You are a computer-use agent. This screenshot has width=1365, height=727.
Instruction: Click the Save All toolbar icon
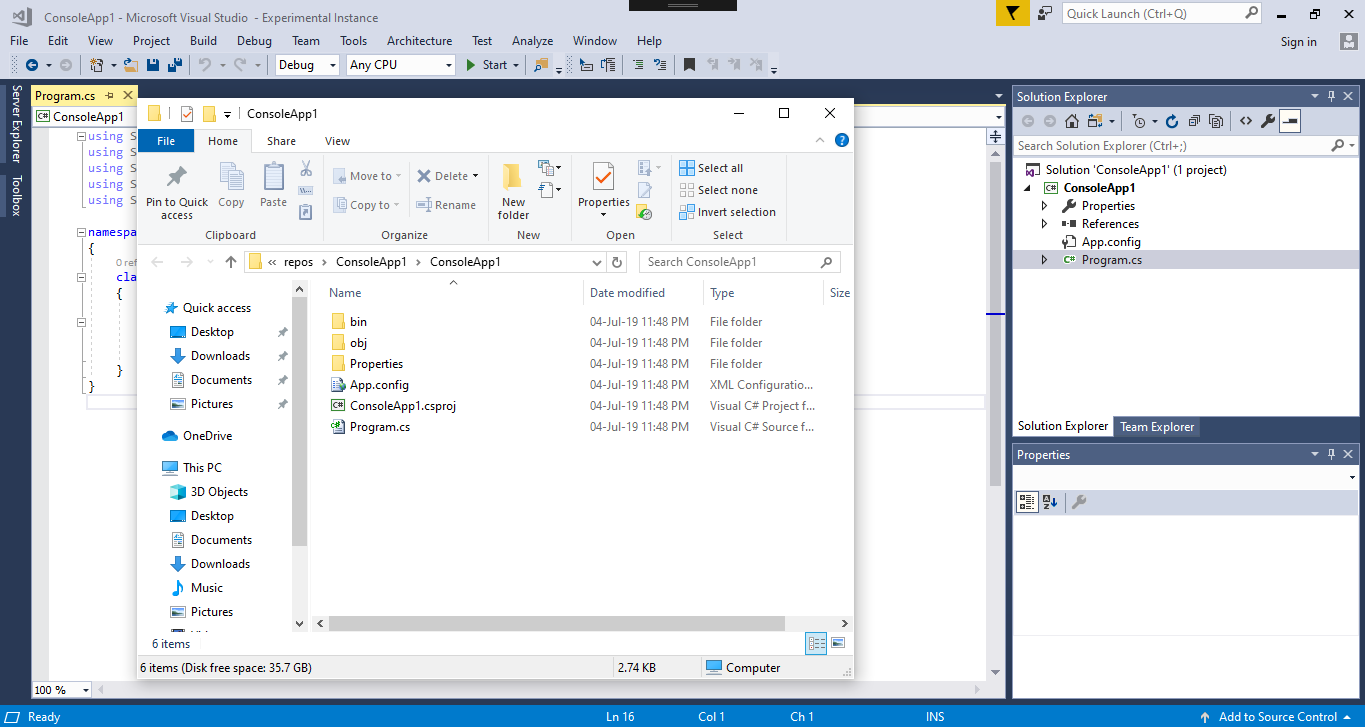point(174,65)
